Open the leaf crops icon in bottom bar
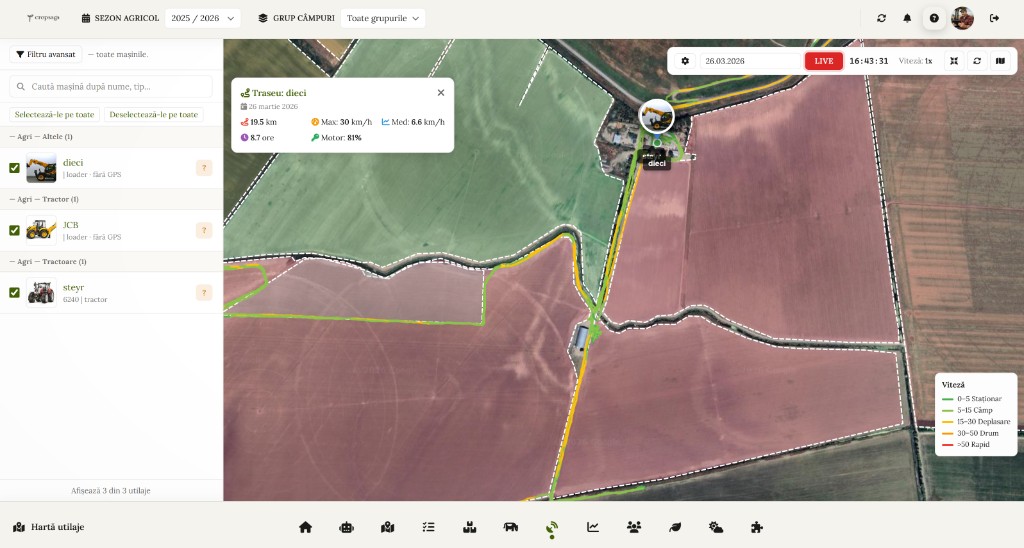Viewport: 1024px width, 548px height. (x=675, y=527)
